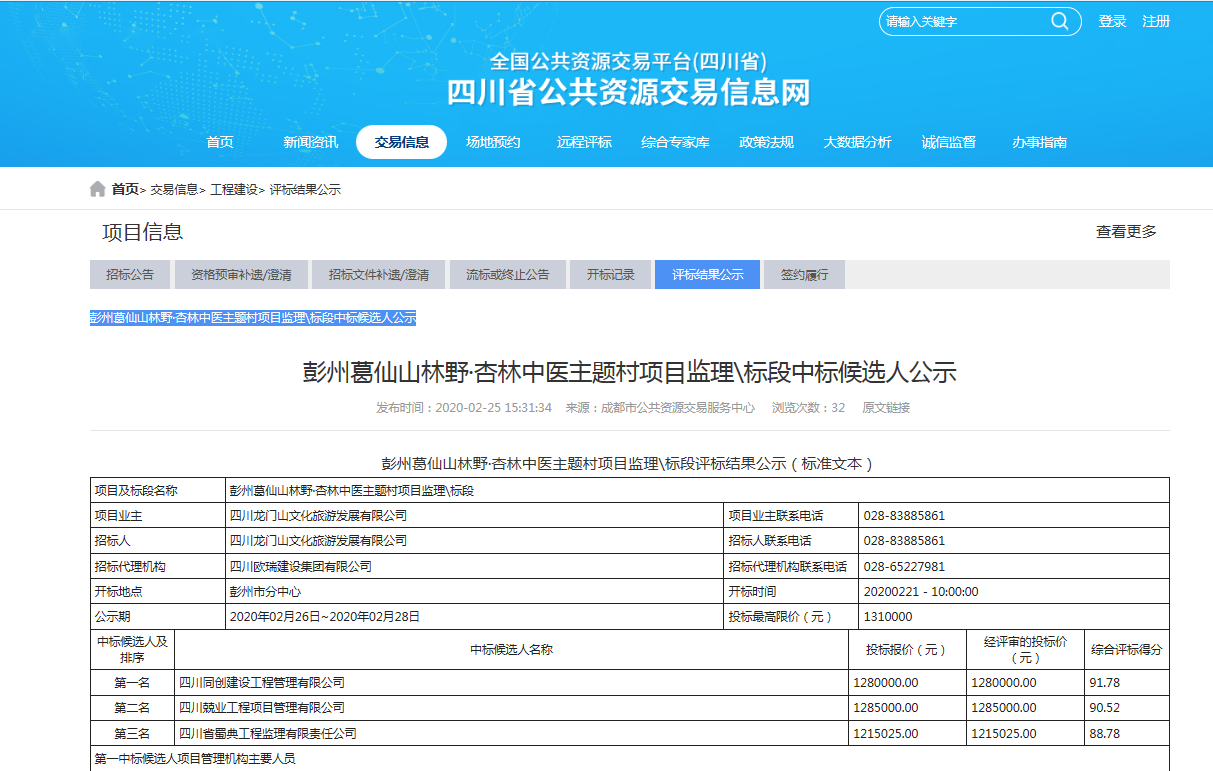
Task: Open the 开标记录 tab
Action: click(610, 274)
